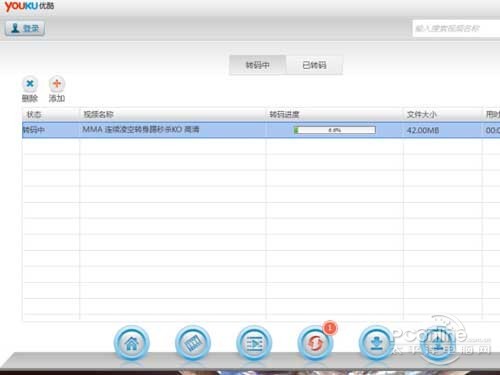The width and height of the screenshot is (500, 375).
Task: Open the home icon in dock
Action: tap(132, 343)
